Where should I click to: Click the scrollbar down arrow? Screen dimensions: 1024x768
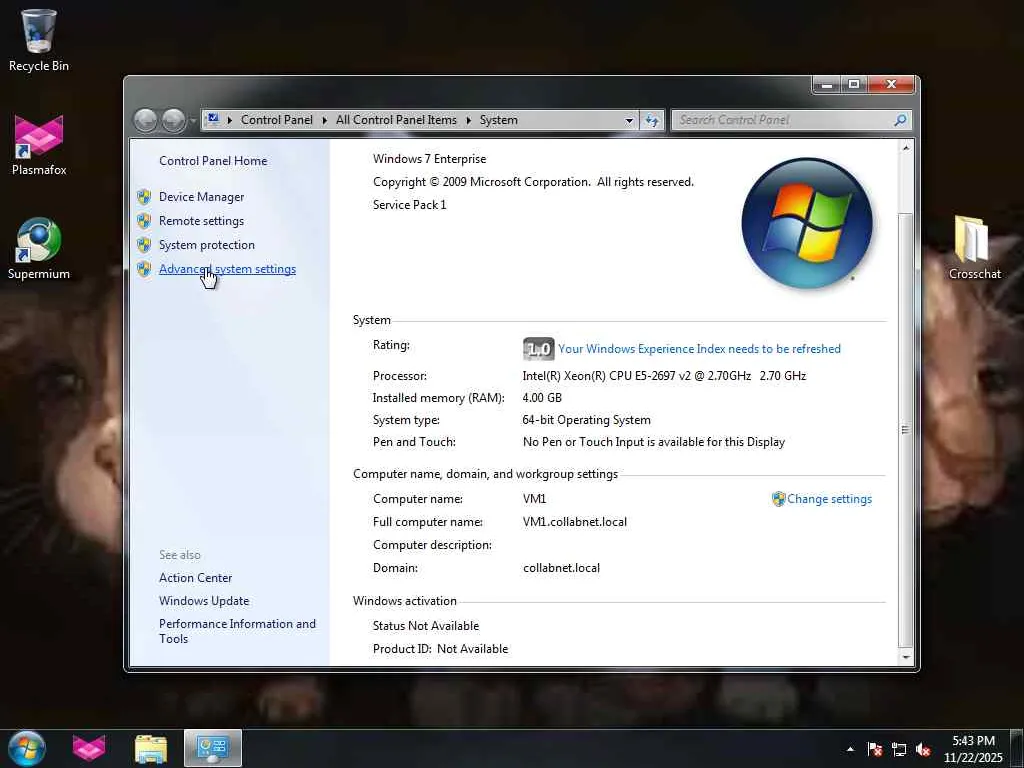[x=905, y=657]
